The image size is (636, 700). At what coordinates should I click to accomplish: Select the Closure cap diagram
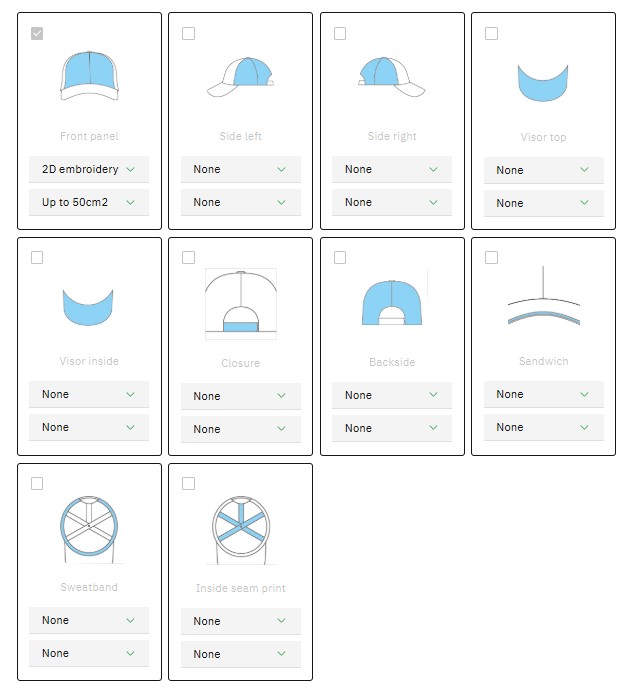240,303
